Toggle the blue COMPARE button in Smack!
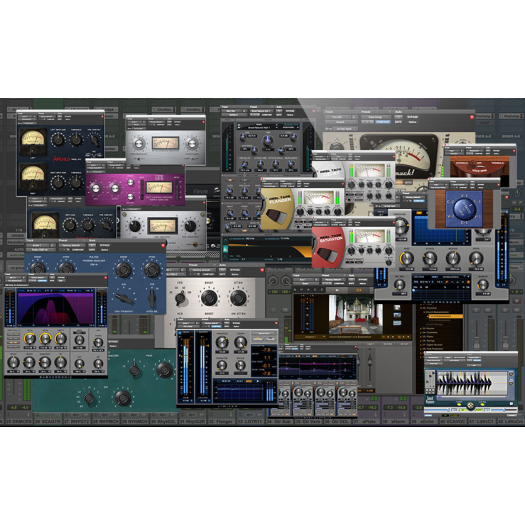The height and width of the screenshot is (525, 525). (382, 122)
